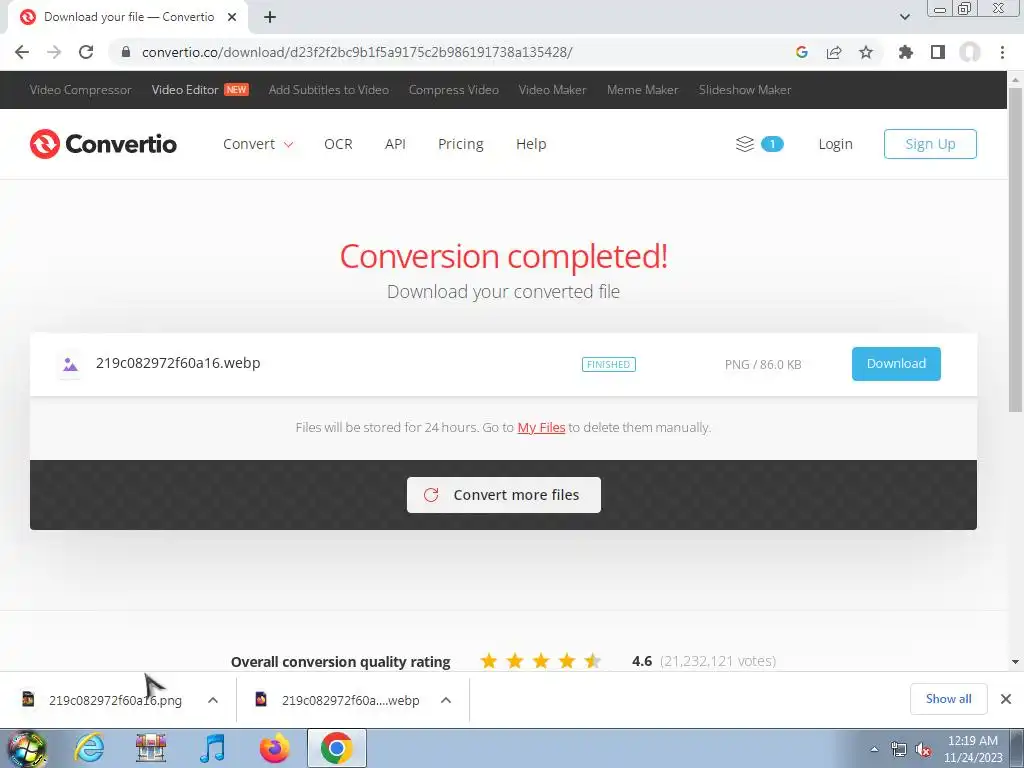Open the My Files link
1024x768 pixels.
541,428
